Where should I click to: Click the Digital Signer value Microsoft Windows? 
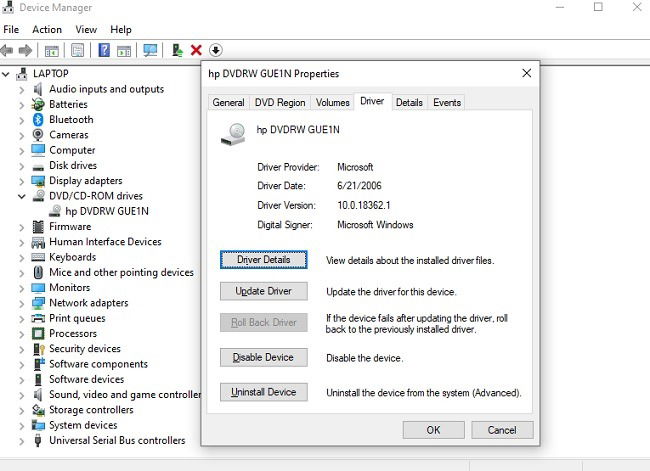pos(375,225)
